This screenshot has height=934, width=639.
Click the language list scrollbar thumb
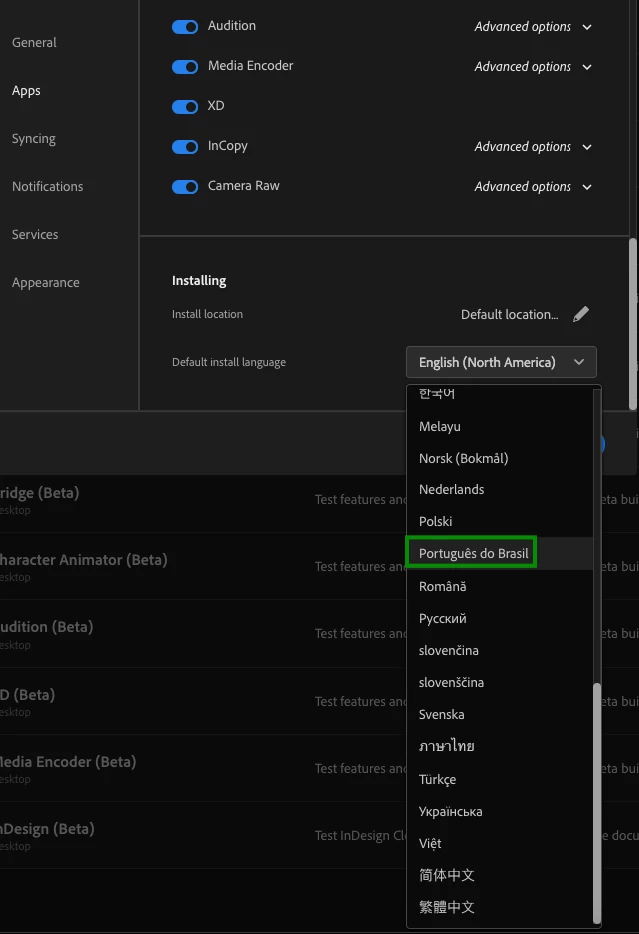coord(597,802)
